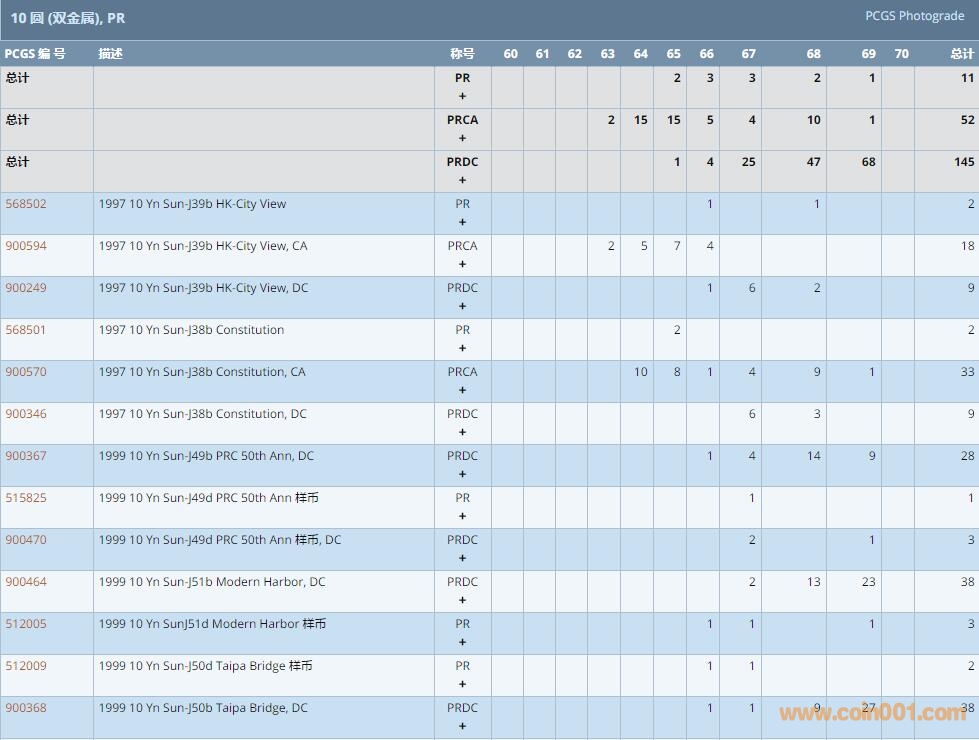The height and width of the screenshot is (740, 979).
Task: Open coin entry 568501
Action: pyautogui.click(x=26, y=330)
